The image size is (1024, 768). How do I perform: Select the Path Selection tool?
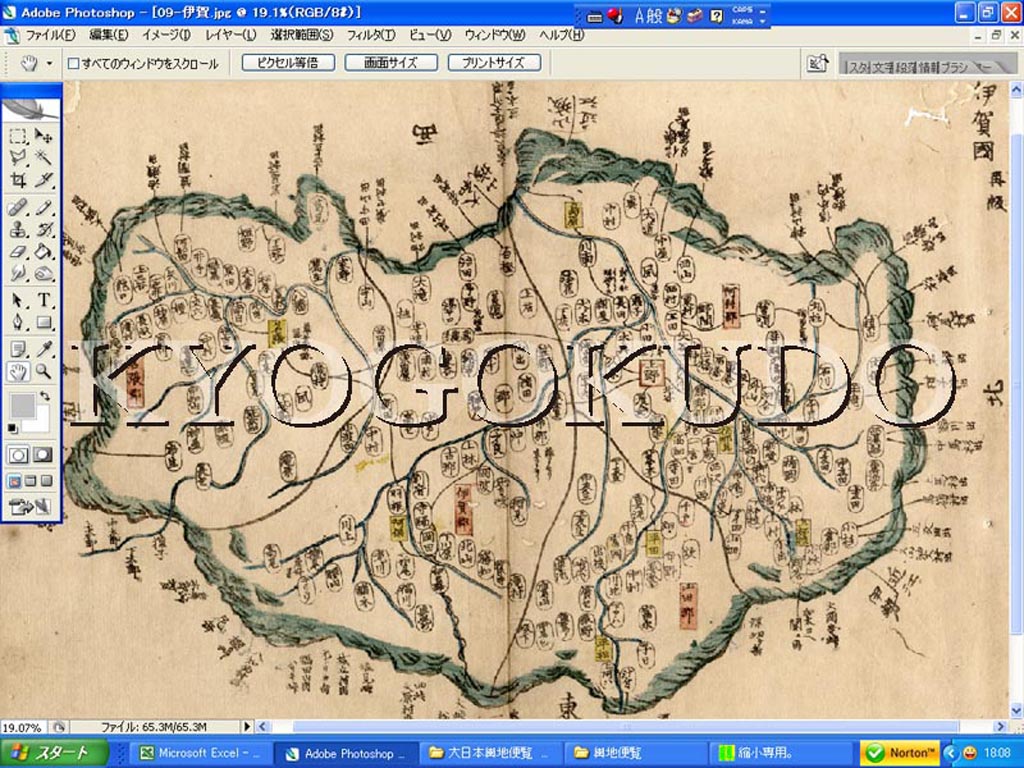[18, 300]
